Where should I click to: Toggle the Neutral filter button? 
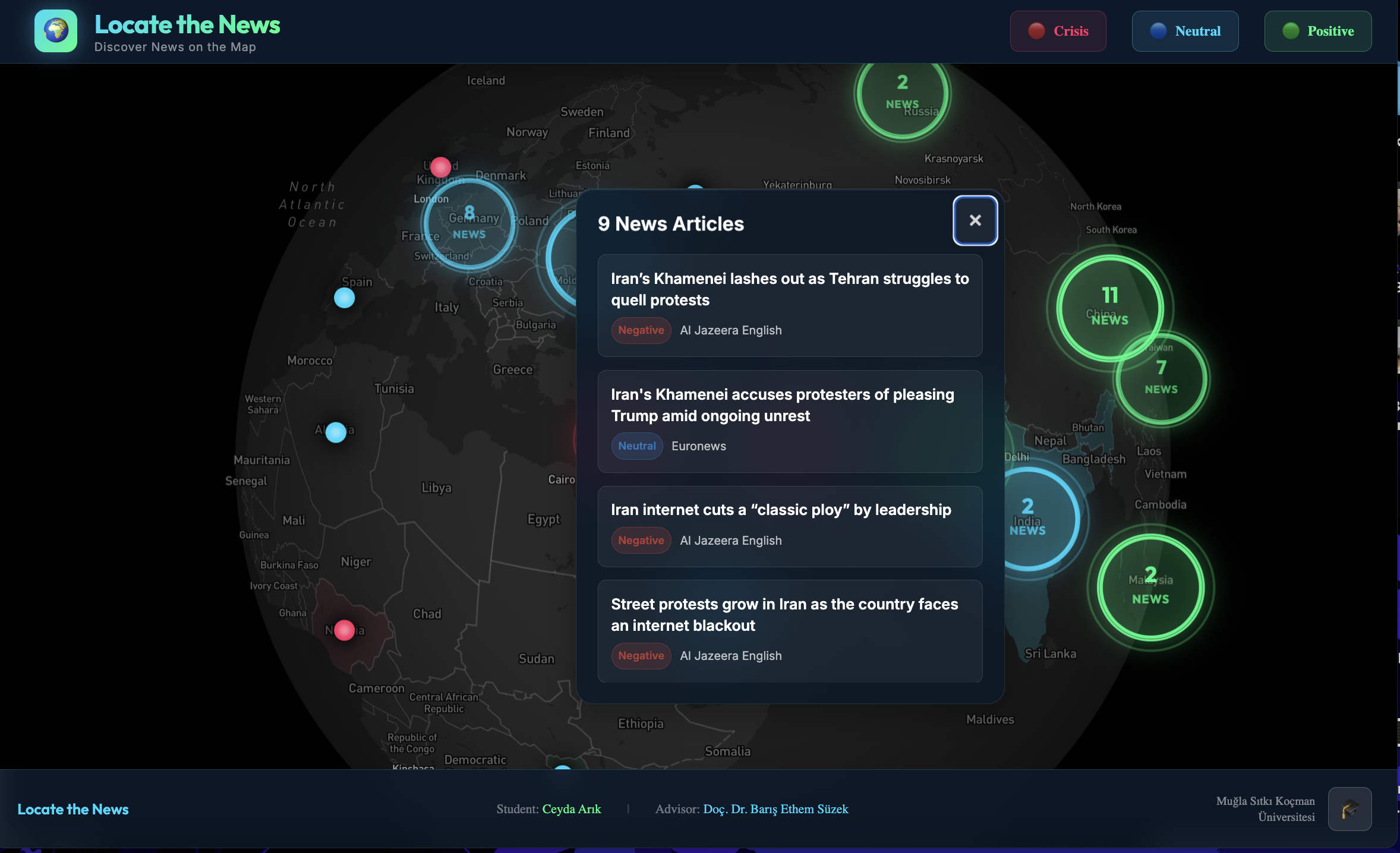[x=1185, y=31]
